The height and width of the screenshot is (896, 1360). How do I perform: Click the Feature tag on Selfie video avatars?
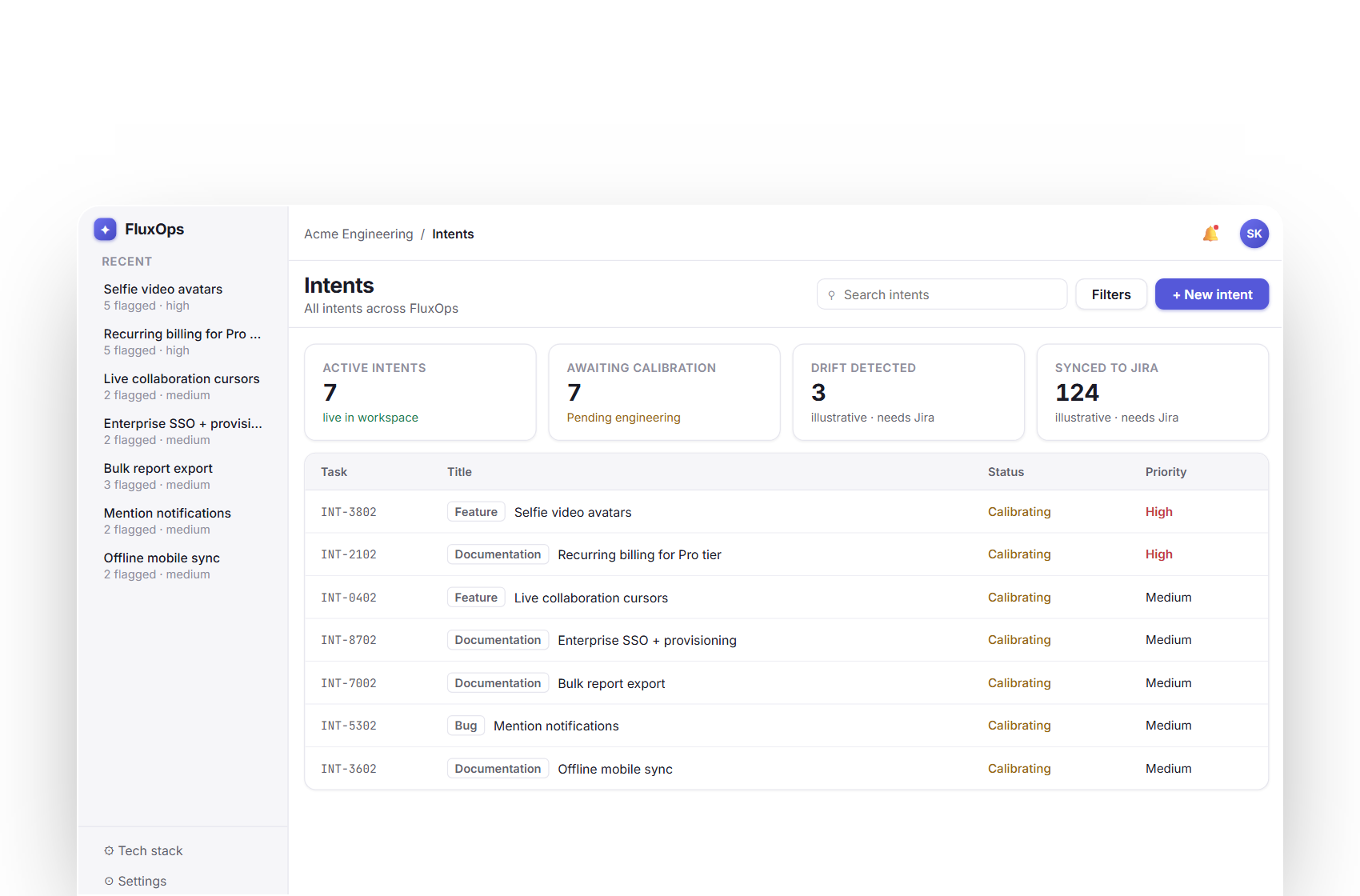[x=476, y=512]
